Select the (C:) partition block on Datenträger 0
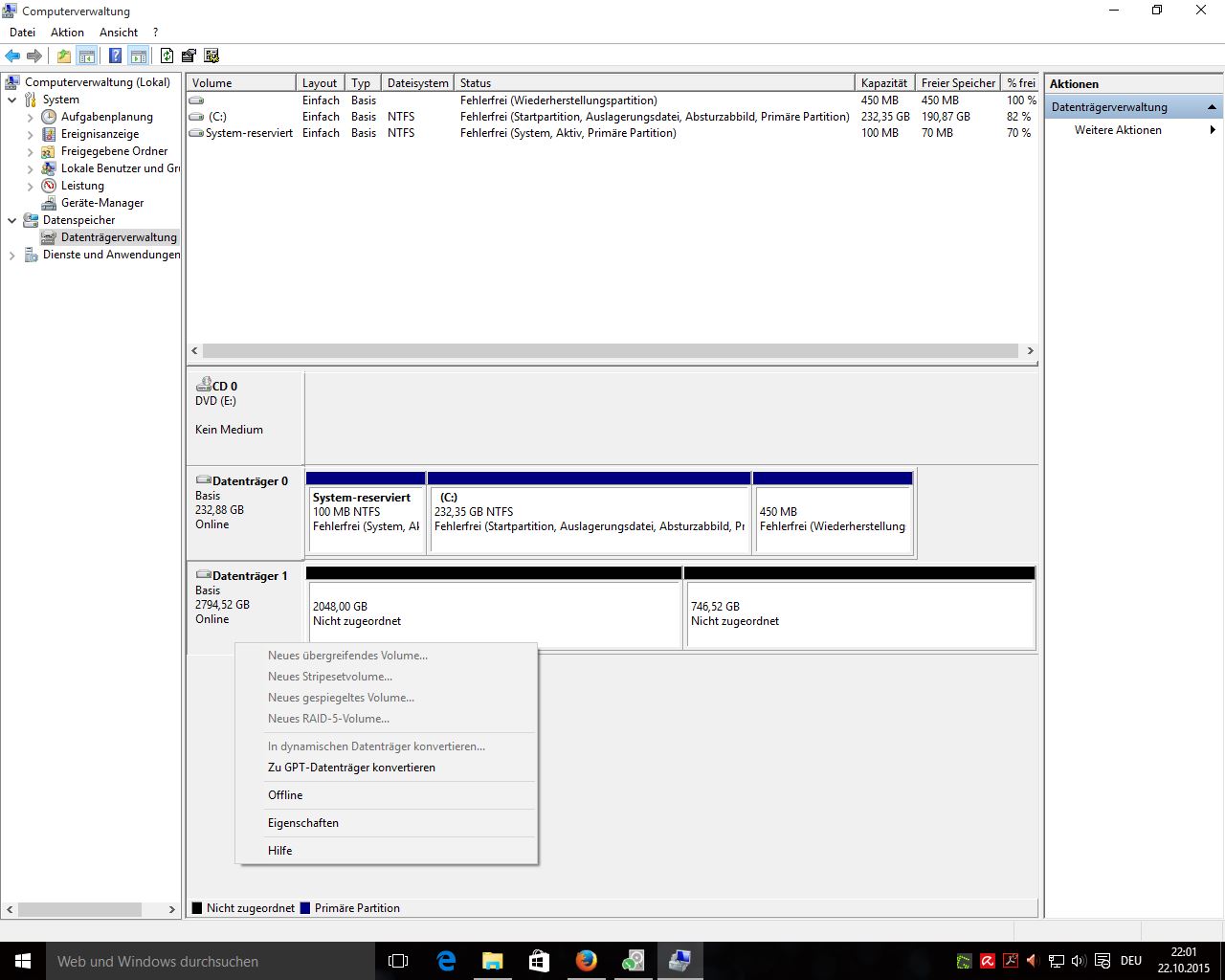 [589, 512]
